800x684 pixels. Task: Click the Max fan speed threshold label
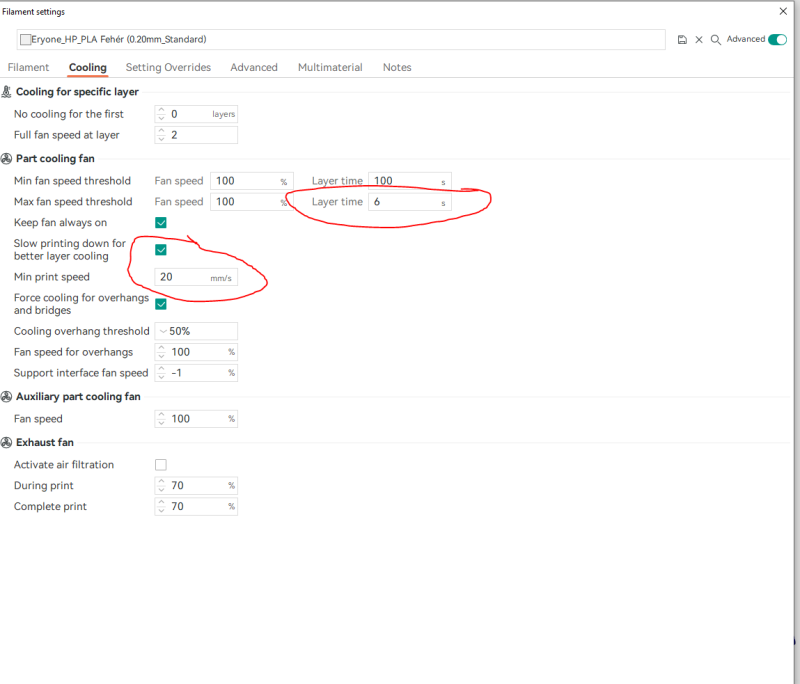(73, 201)
